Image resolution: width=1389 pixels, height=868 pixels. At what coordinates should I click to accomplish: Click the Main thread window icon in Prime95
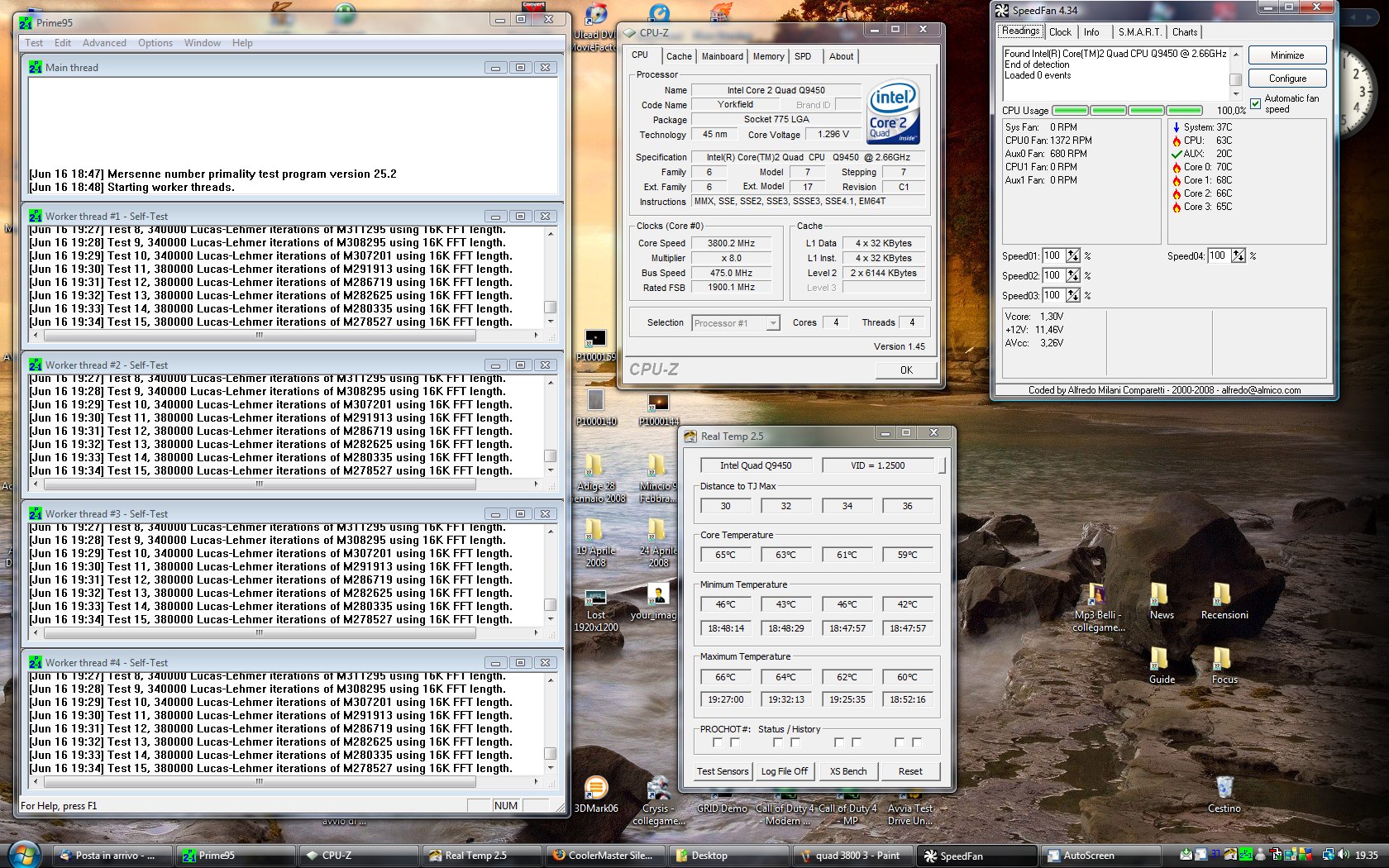36,68
